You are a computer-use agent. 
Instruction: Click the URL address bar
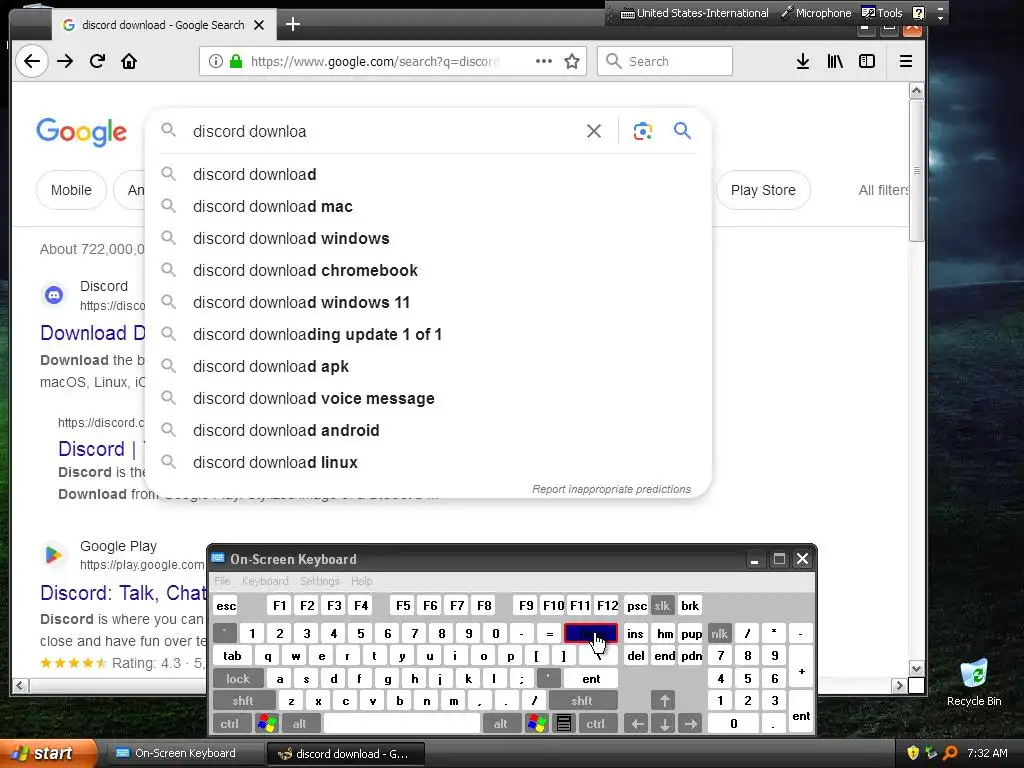tap(374, 61)
